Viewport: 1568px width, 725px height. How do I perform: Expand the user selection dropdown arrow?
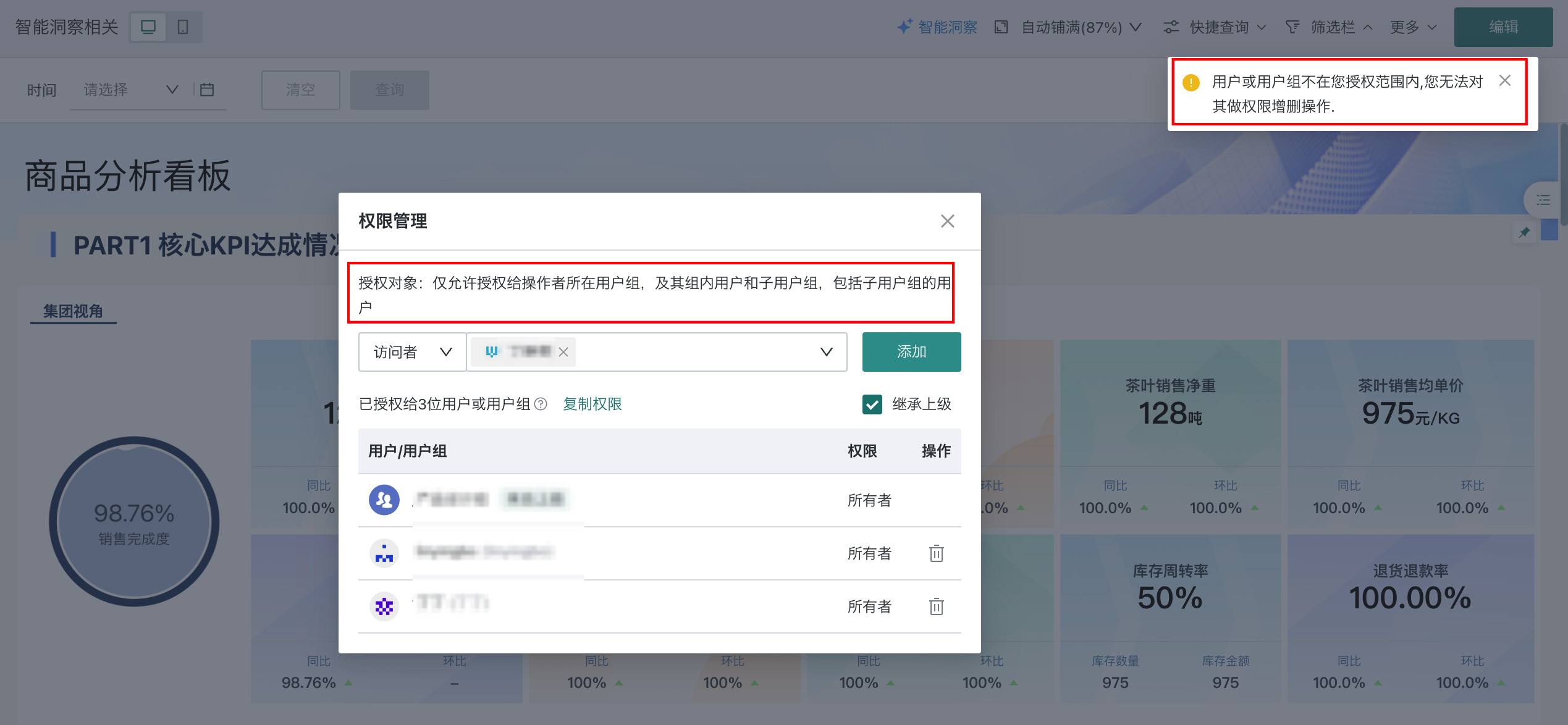click(x=826, y=352)
